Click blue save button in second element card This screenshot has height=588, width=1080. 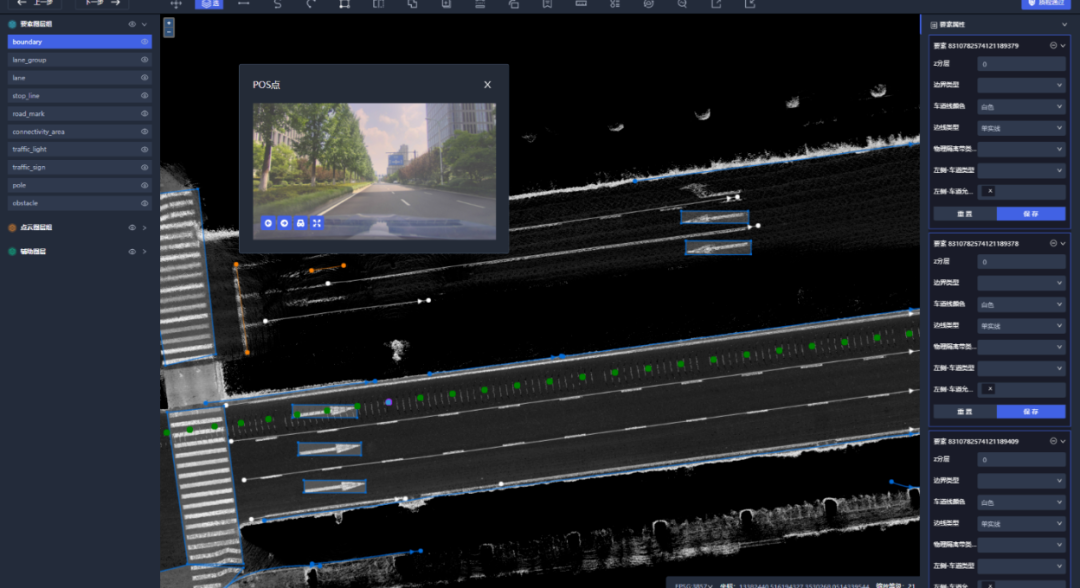point(1030,412)
